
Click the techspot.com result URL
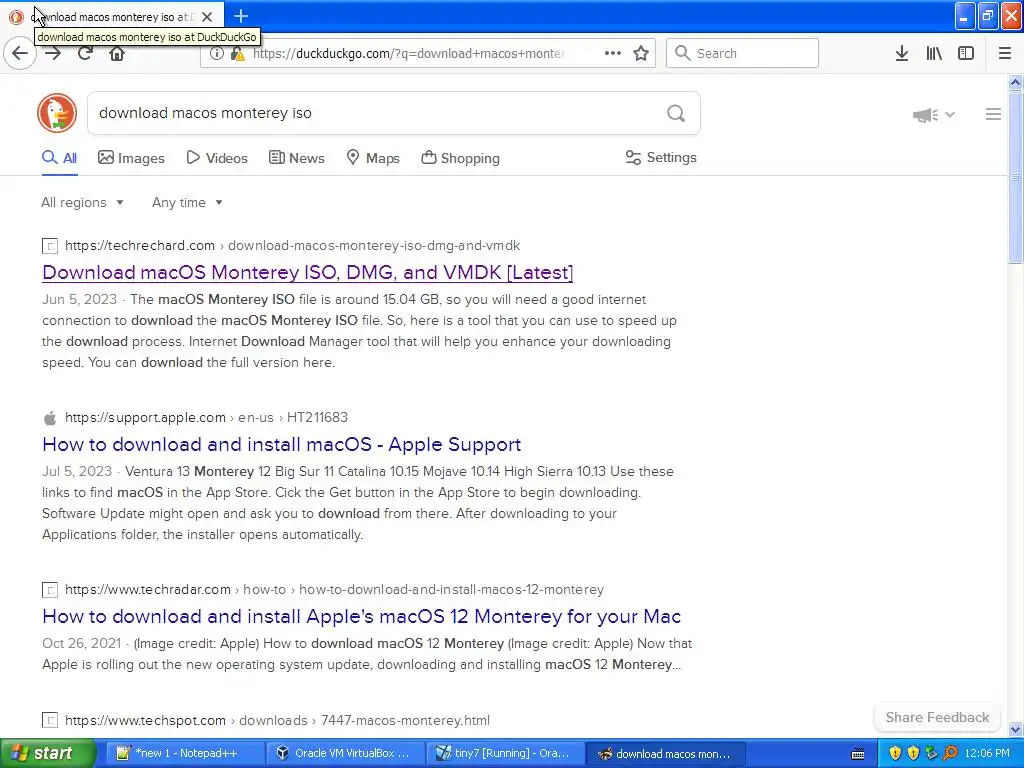pyautogui.click(x=278, y=720)
